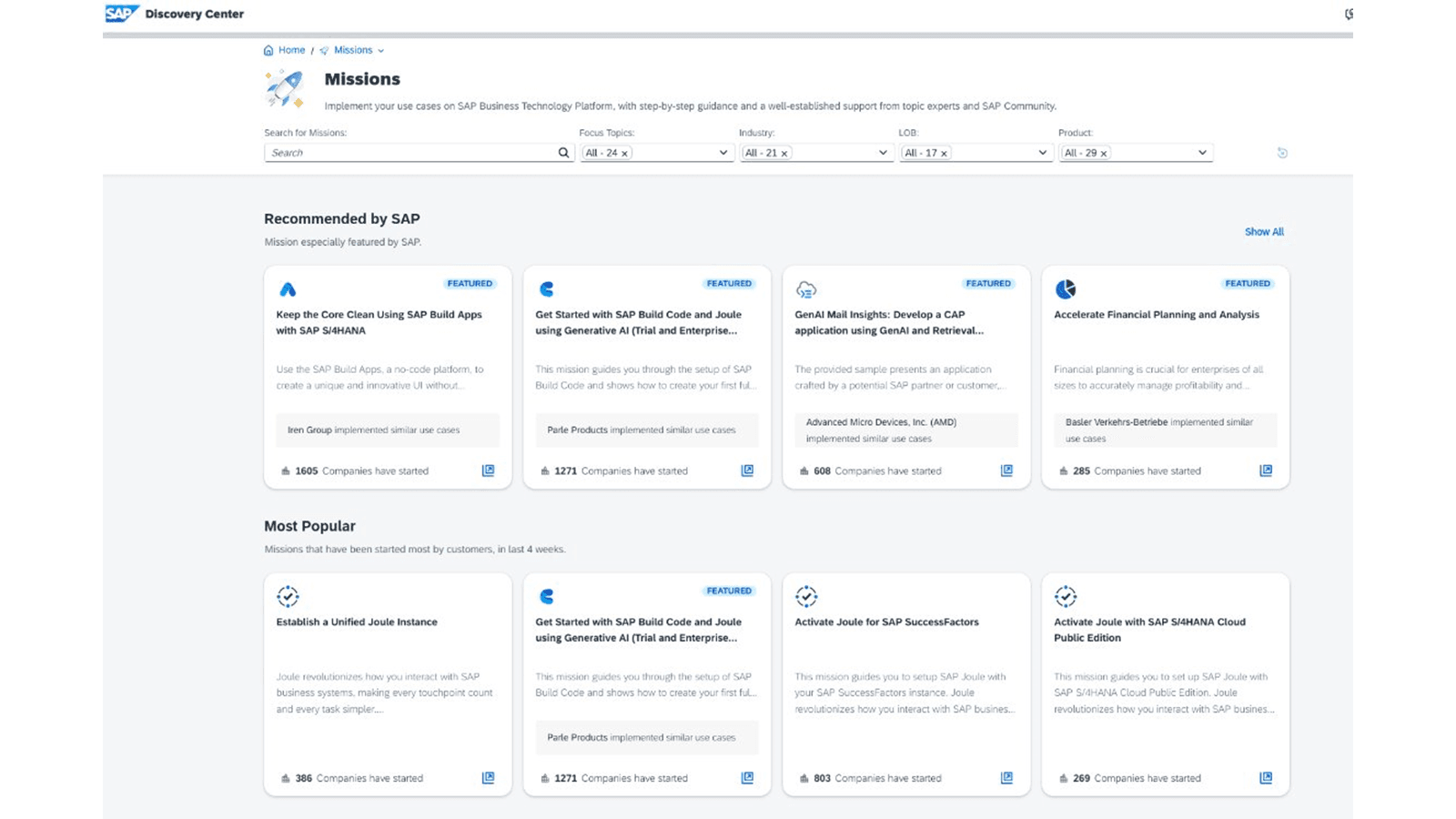Open 'Keep the Core Clean Using SAP Build Apps' mission
The height and width of the screenshot is (819, 1456).
pos(379,323)
